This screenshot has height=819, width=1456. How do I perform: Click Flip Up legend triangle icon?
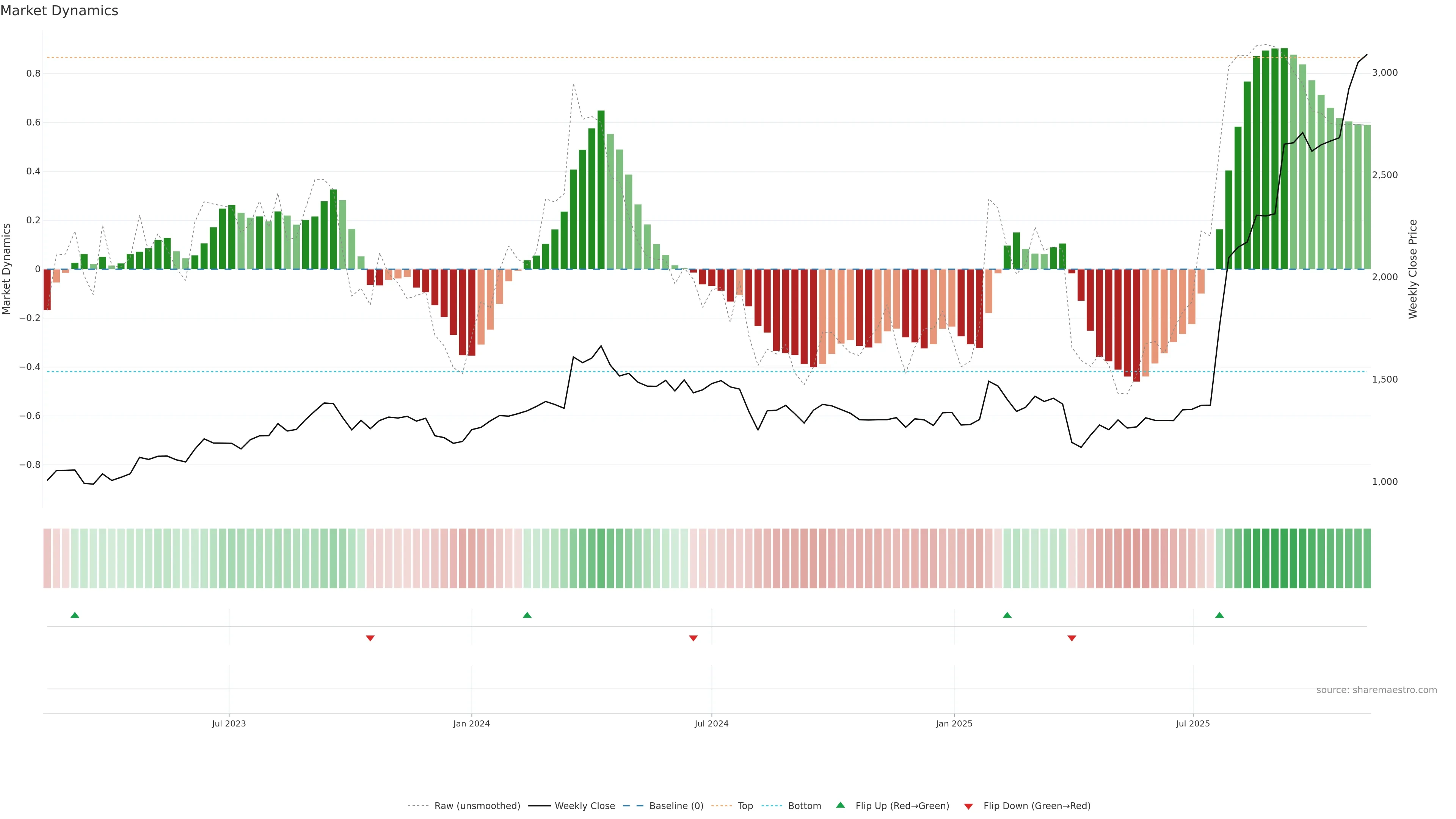[841, 805]
